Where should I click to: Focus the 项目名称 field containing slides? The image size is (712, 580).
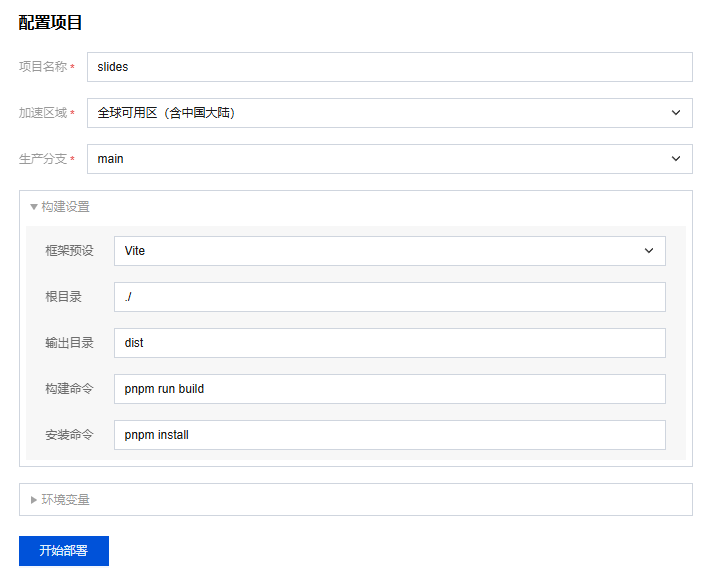pyautogui.click(x=389, y=67)
